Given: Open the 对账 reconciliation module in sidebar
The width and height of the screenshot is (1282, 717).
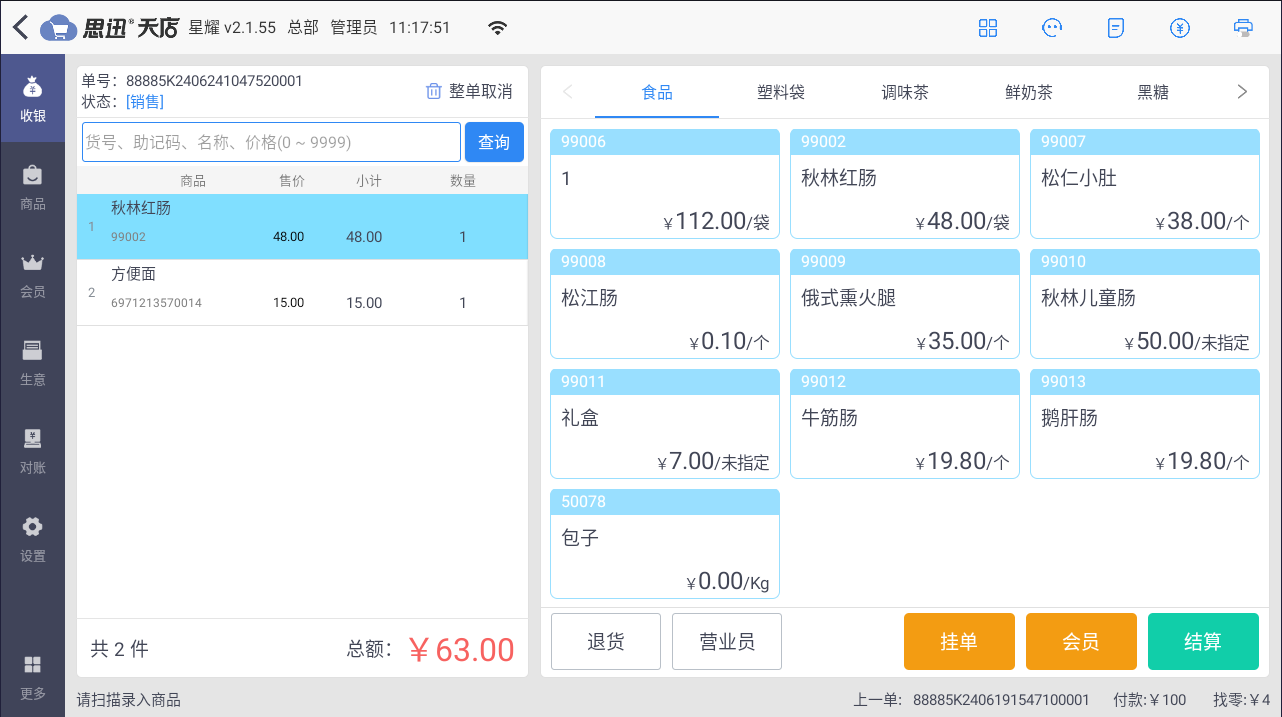Looking at the screenshot, I should 33,452.
